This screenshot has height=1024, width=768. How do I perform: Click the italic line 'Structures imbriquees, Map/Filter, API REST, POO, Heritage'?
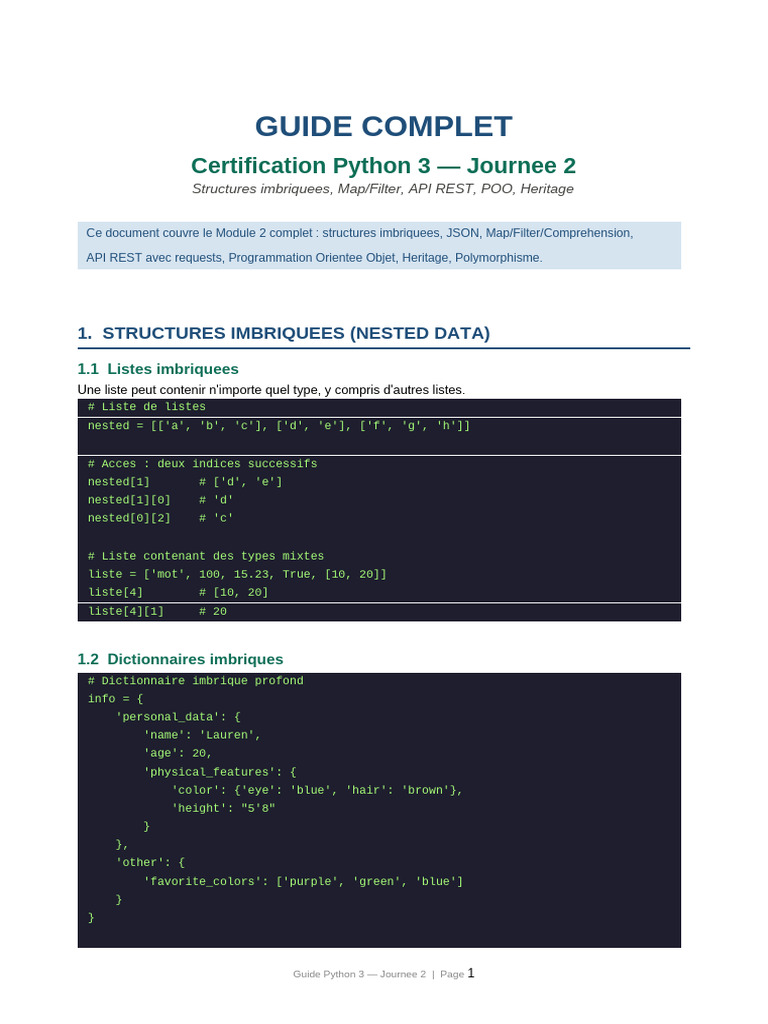(383, 189)
